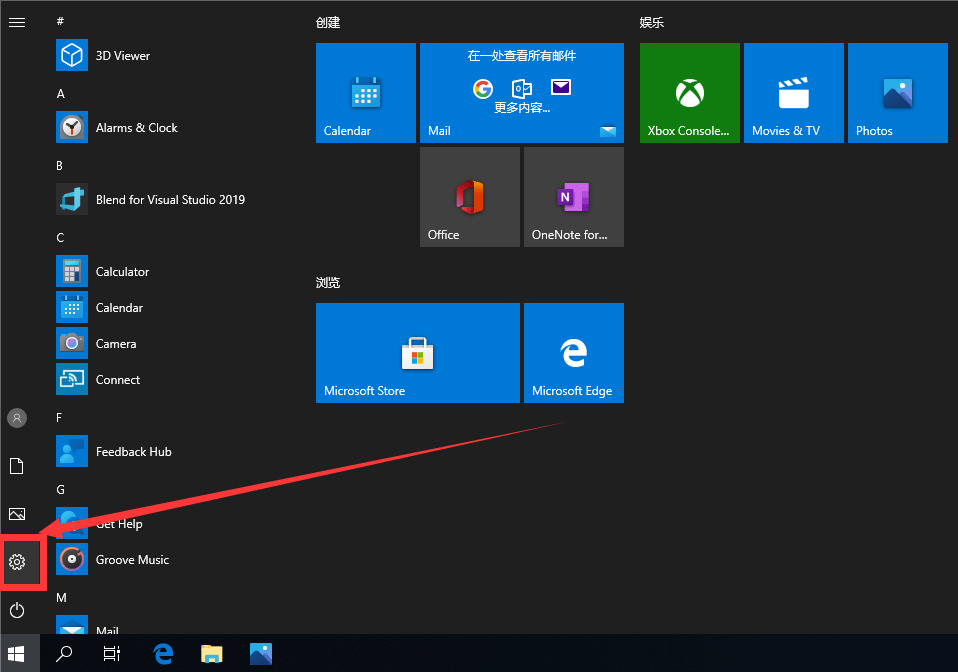Click the 'M' letter group header
Screen dimensions: 958x672
coord(61,598)
